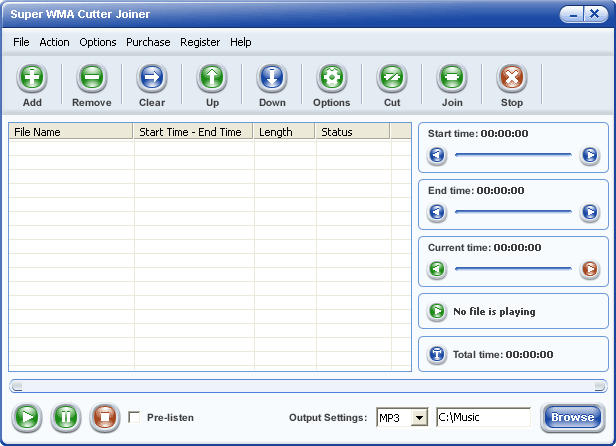Open the Purchase menu
This screenshot has width=616, height=446.
pyautogui.click(x=148, y=42)
